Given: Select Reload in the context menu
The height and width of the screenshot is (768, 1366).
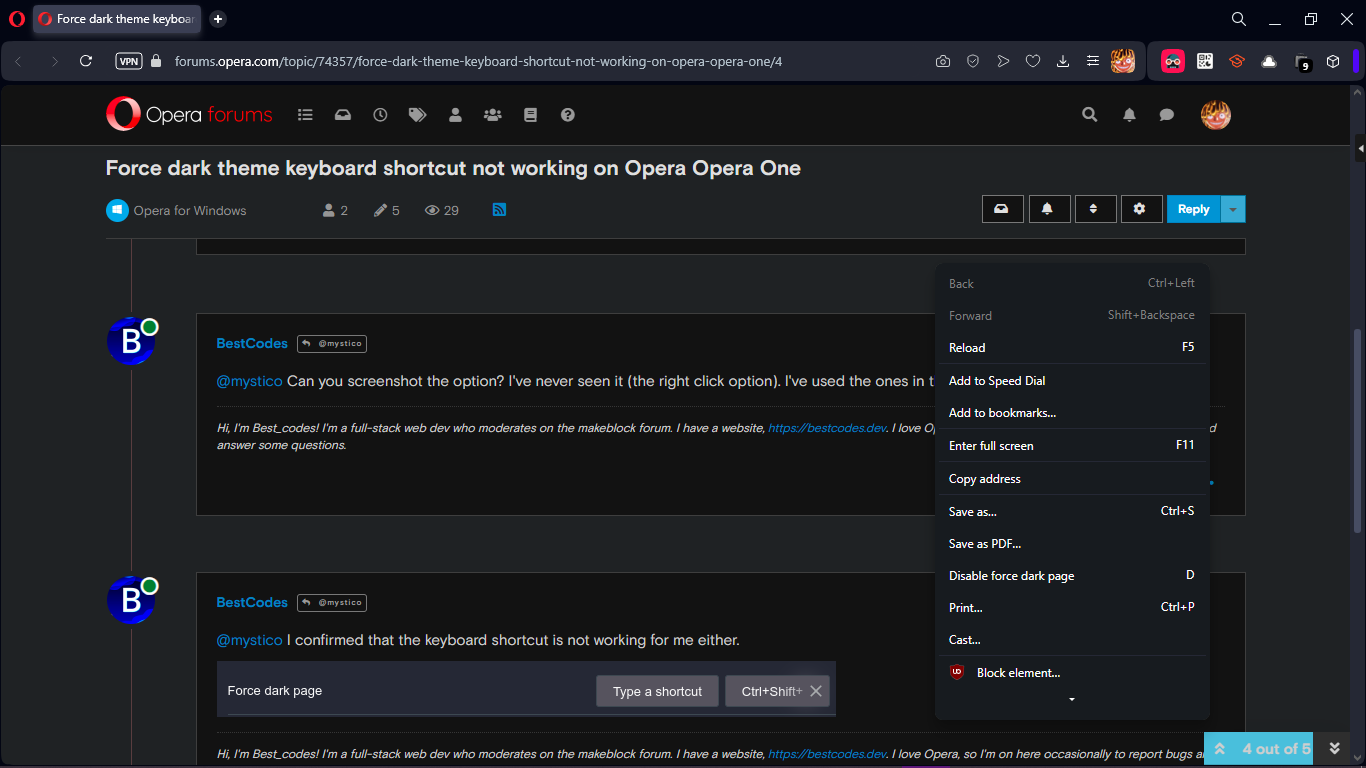Looking at the screenshot, I should [x=1072, y=348].
